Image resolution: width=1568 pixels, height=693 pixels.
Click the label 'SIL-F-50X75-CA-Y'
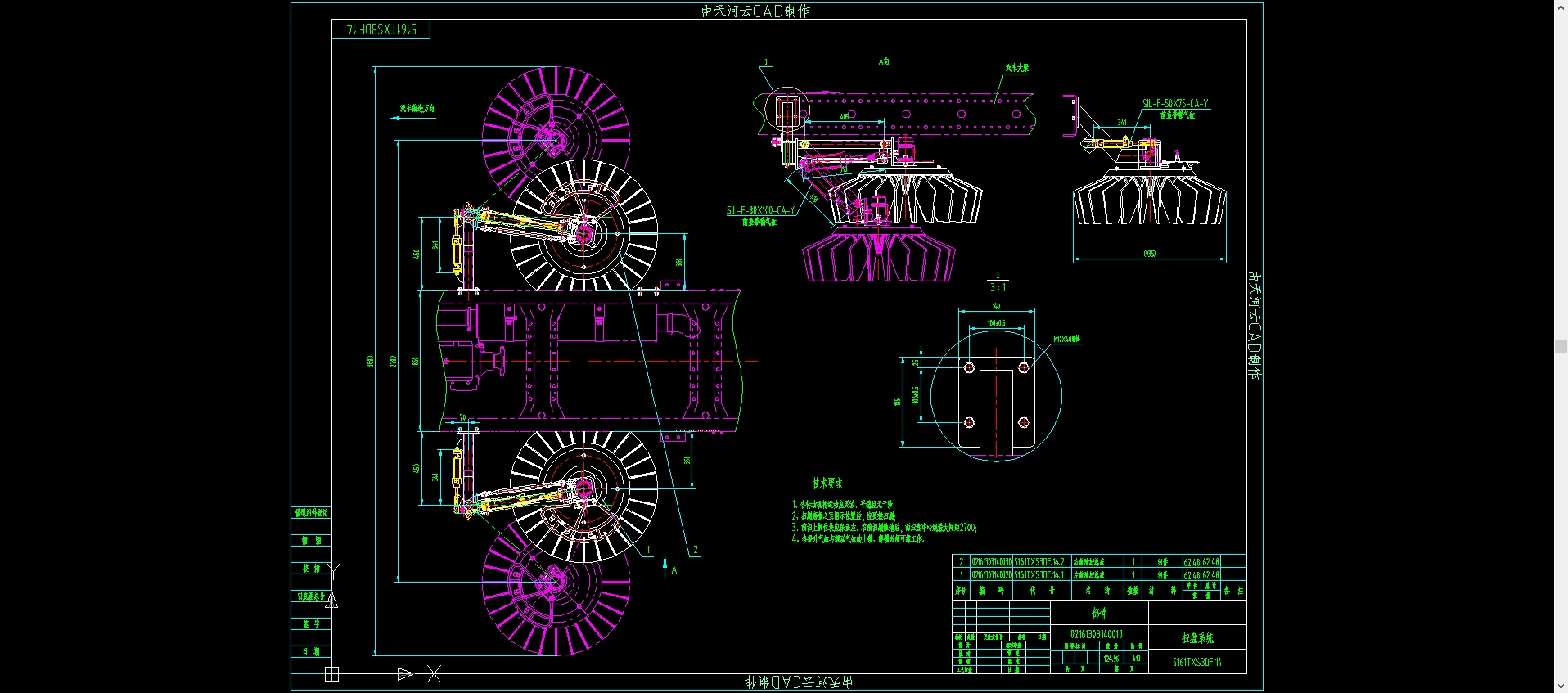[1175, 104]
